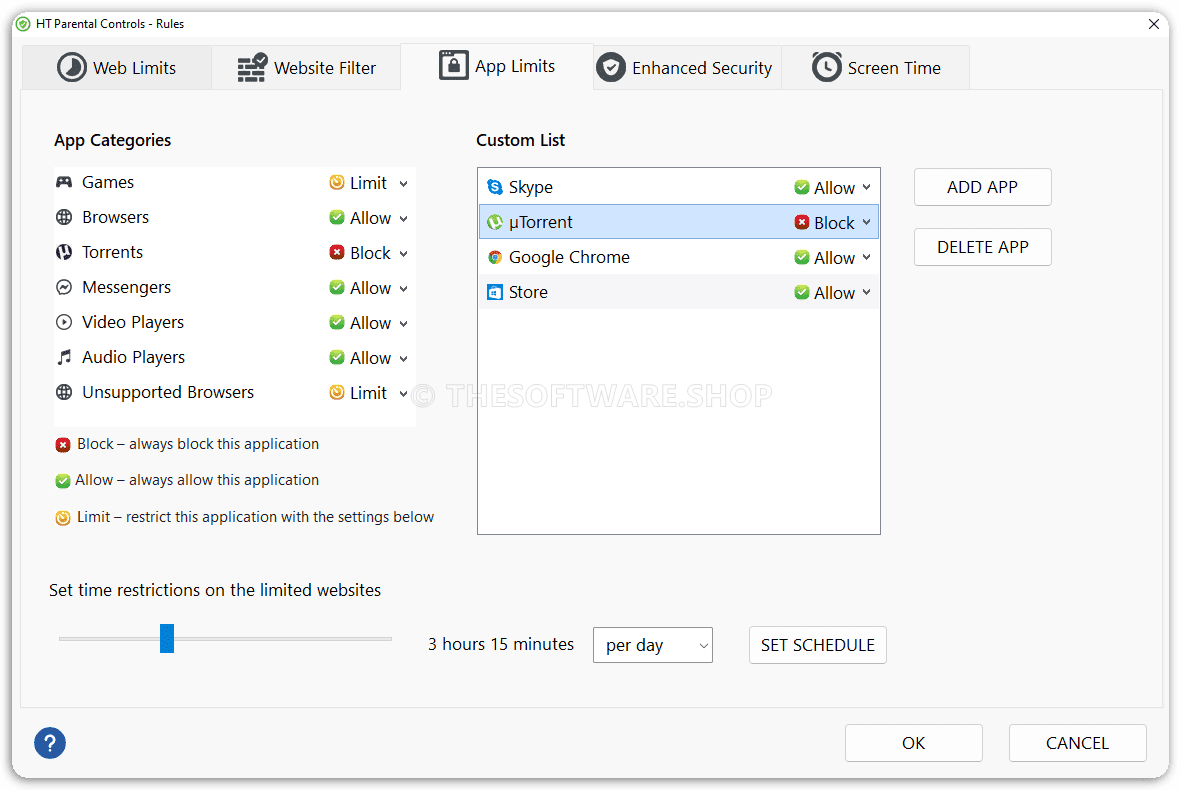Click the DELETE APP button
Viewport: 1181px width, 790px height.
pos(982,247)
